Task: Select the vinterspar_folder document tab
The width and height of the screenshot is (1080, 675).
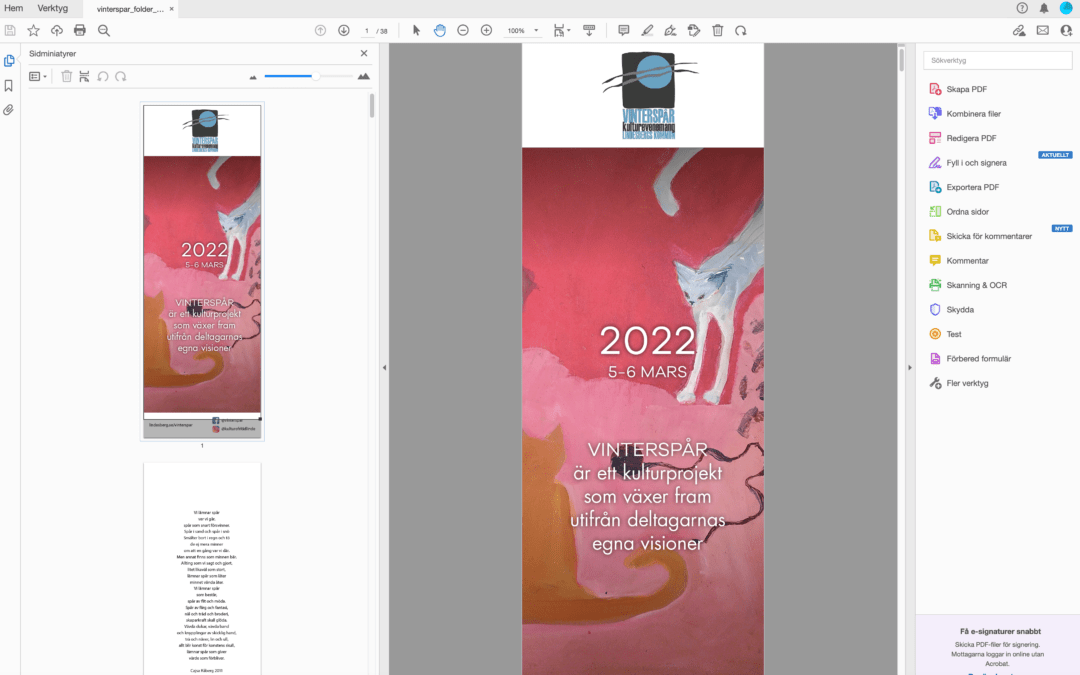Action: 130,9
